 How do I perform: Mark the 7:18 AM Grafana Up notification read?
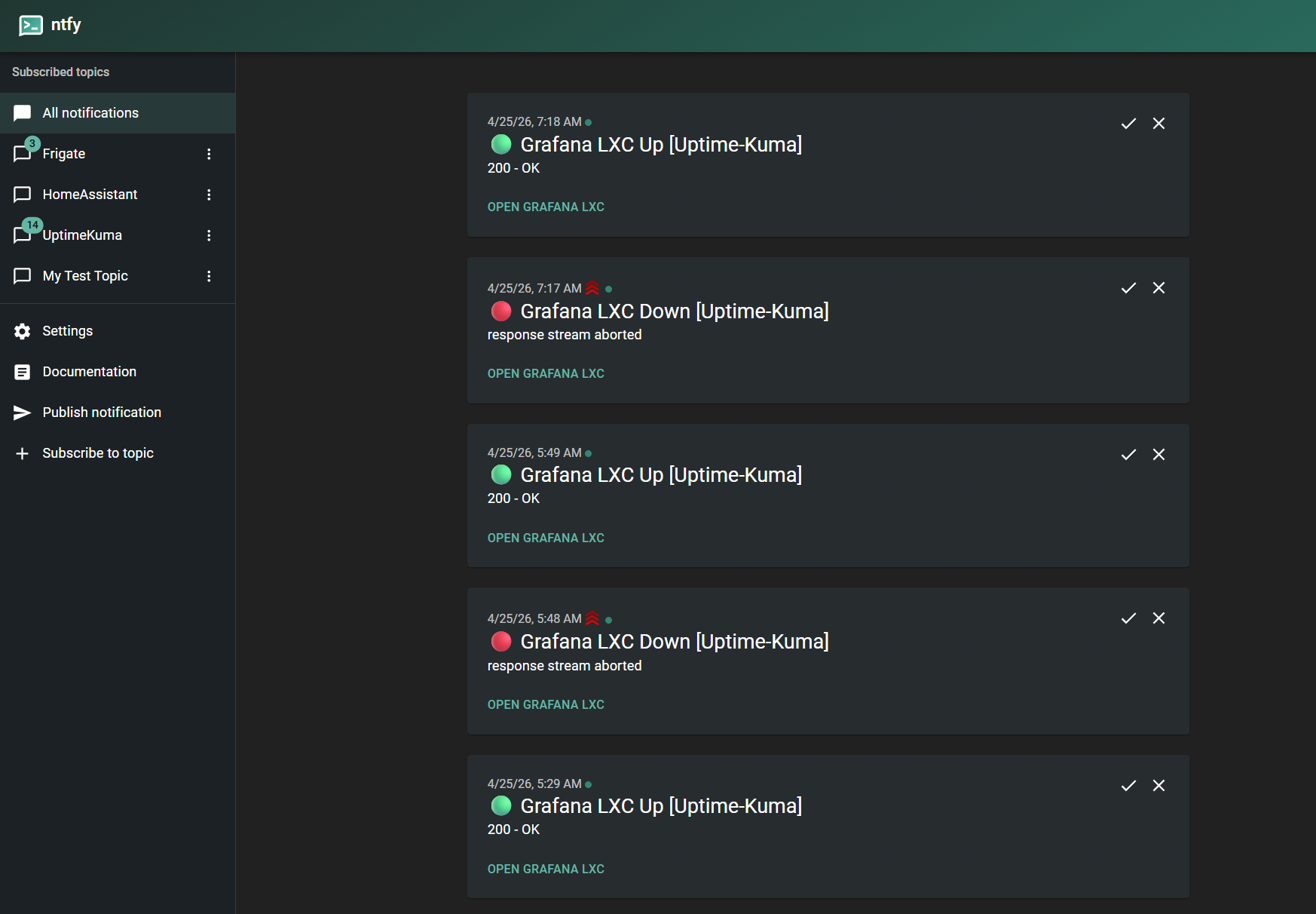tap(1128, 124)
